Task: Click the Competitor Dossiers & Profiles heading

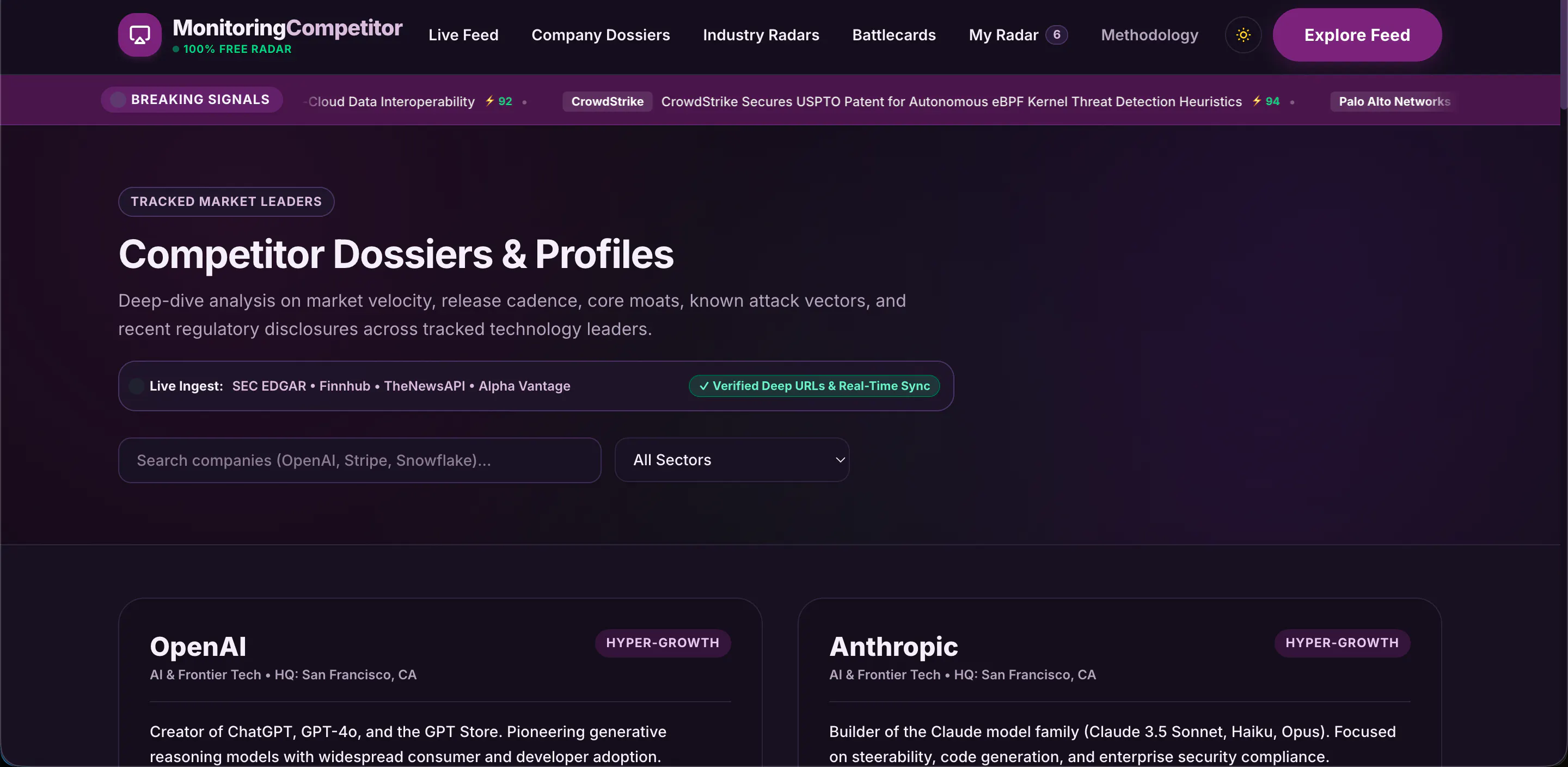Action: coord(396,254)
